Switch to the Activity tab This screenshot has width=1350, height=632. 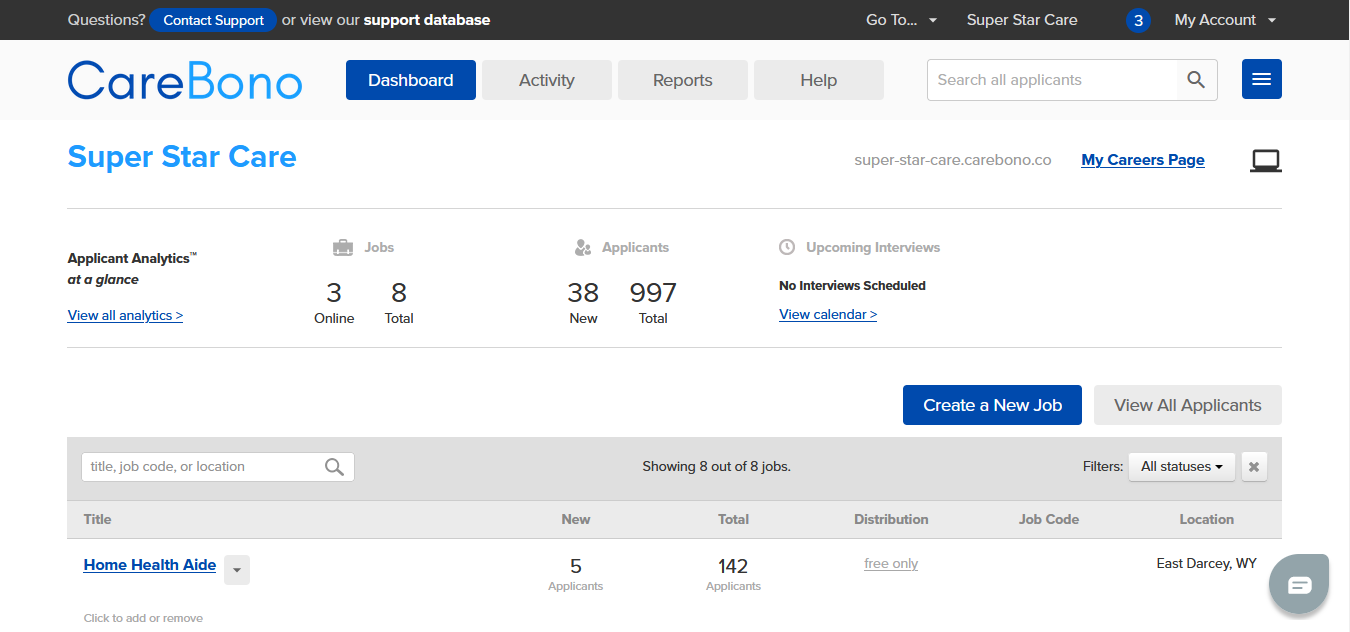[x=547, y=80]
